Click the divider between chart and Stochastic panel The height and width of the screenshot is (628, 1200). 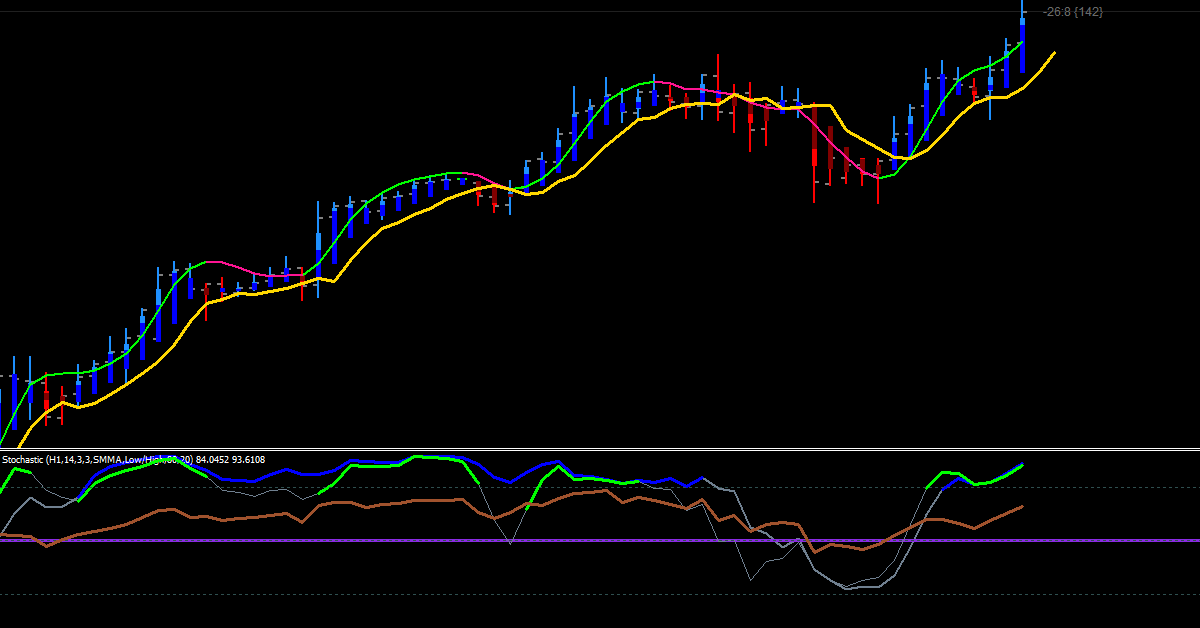click(600, 449)
